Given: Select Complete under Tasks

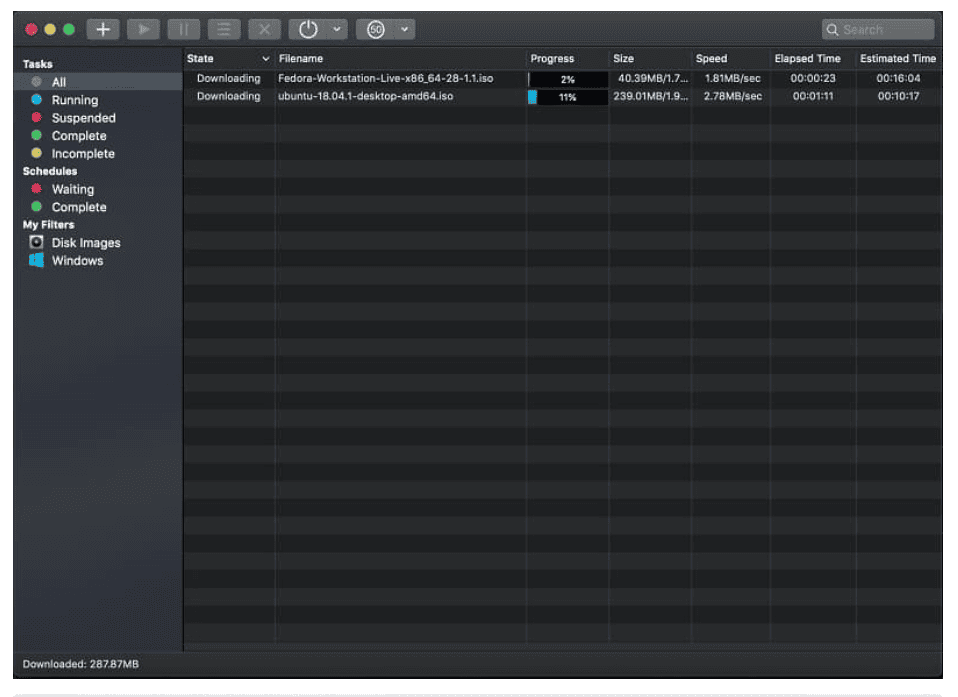Looking at the screenshot, I should point(79,136).
